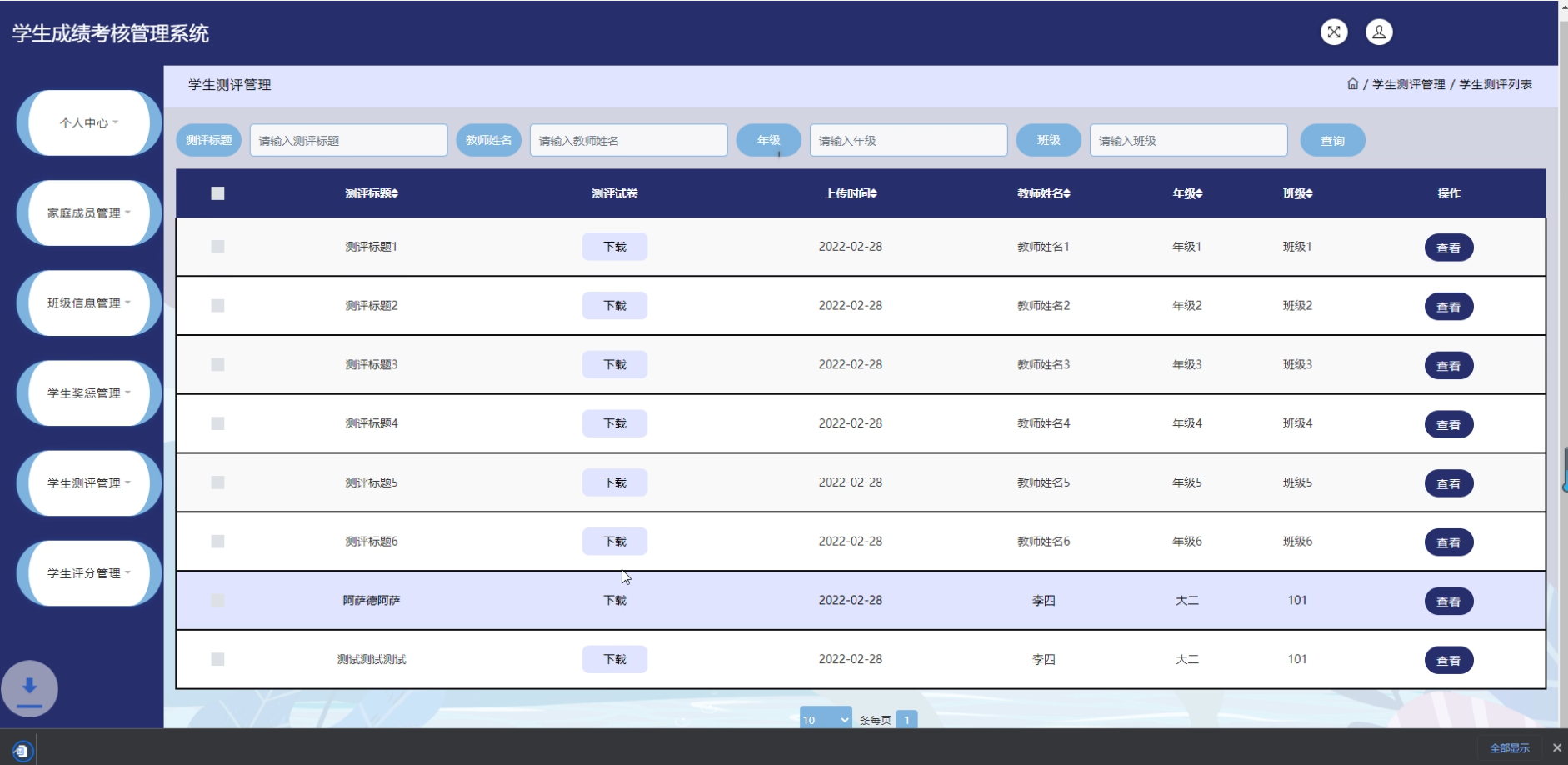View details of 测试测试测试 with 查看
1568x765 pixels.
[1449, 661]
